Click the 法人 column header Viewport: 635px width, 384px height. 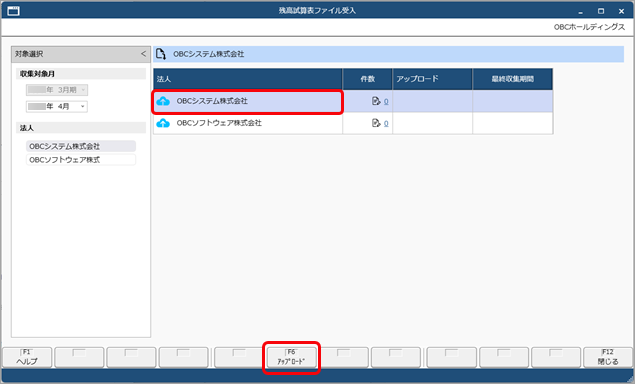(x=248, y=79)
